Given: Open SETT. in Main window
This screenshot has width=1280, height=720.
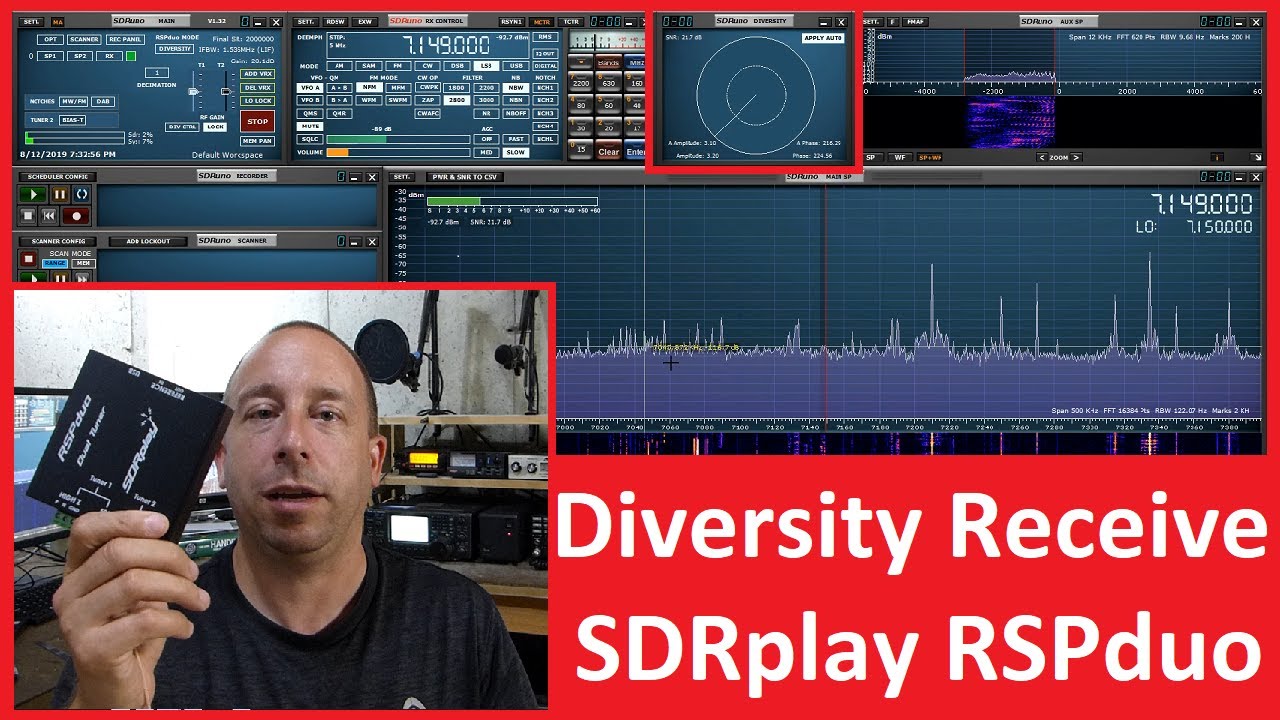Looking at the screenshot, I should click(x=31, y=22).
